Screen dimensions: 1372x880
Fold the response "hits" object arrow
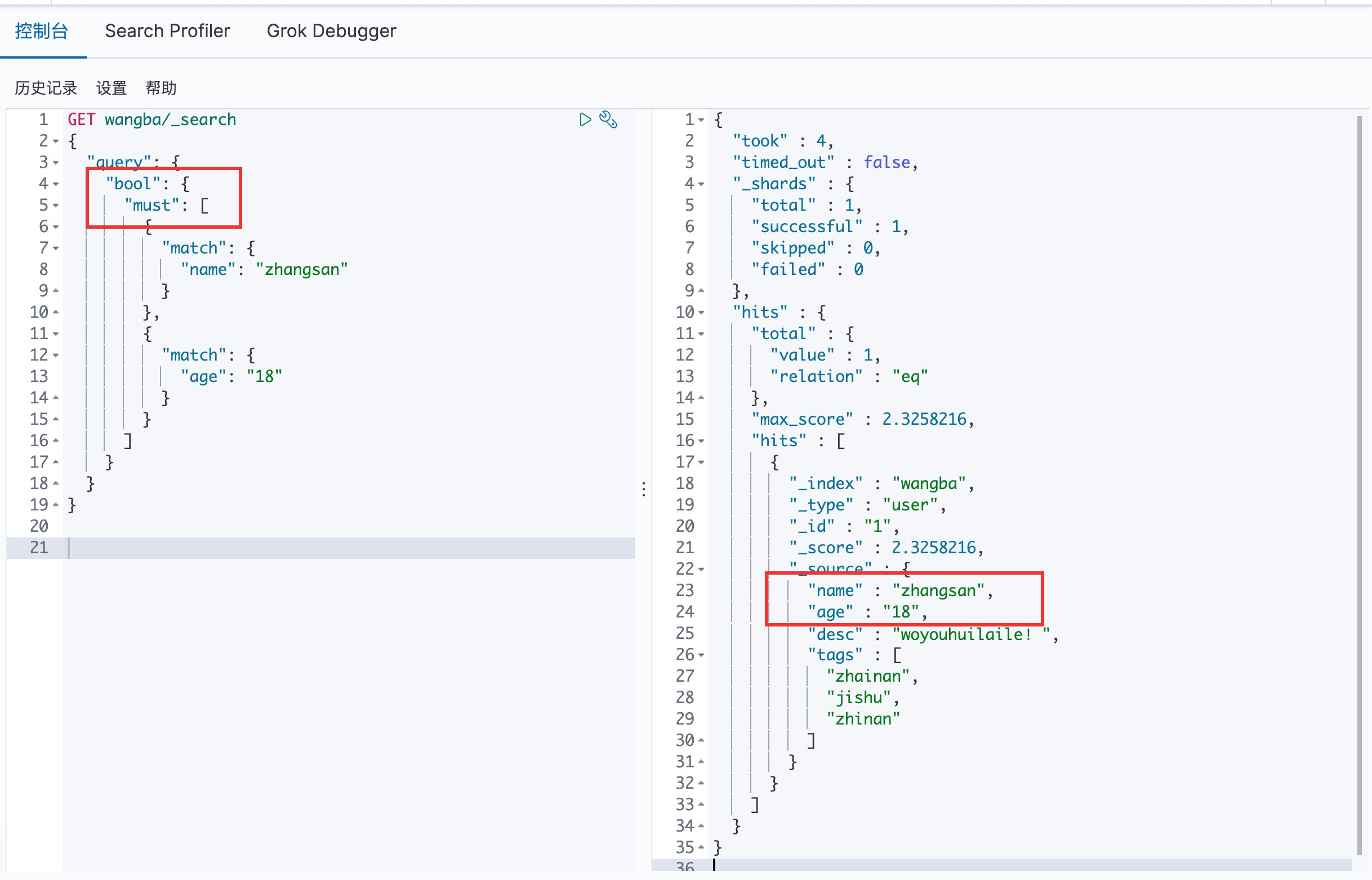pyautogui.click(x=701, y=313)
